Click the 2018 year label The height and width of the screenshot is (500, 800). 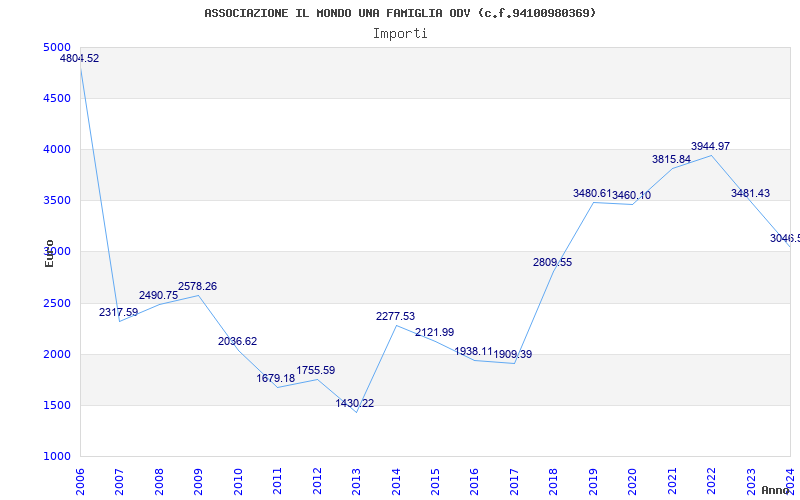click(554, 482)
